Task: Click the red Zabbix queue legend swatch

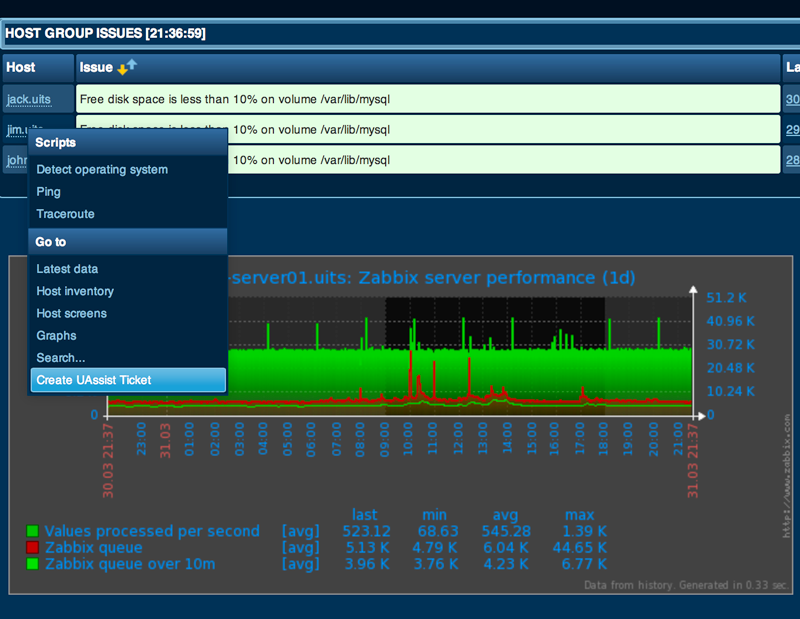Action: [x=33, y=548]
